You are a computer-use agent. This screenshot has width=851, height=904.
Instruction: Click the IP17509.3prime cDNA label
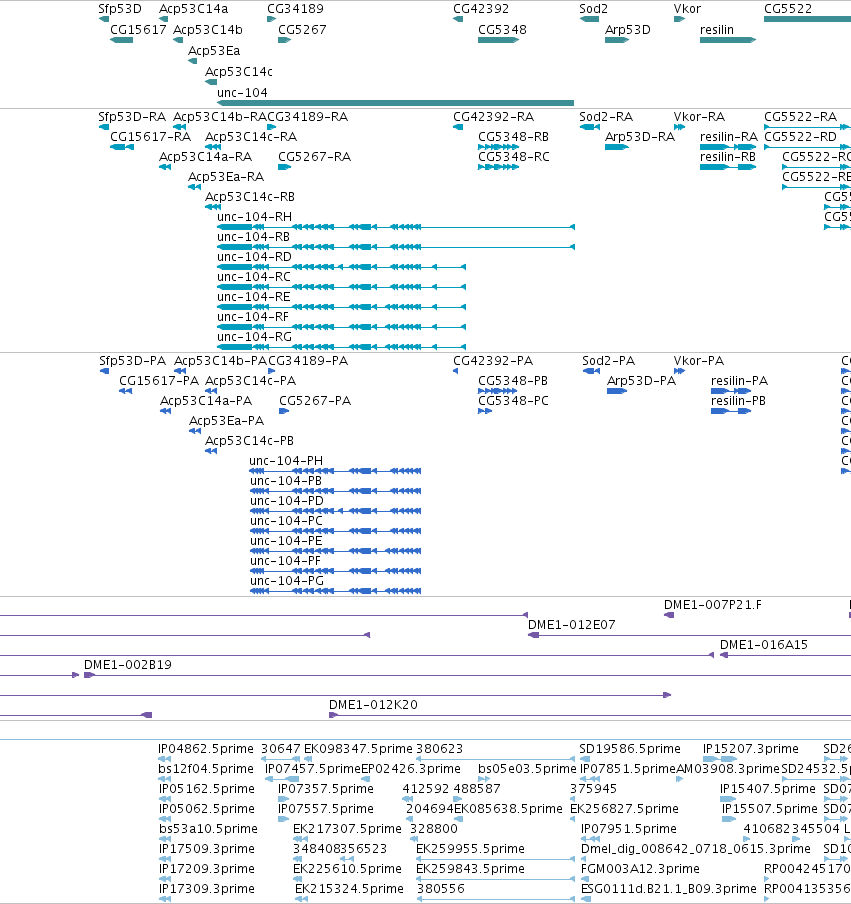click(x=206, y=849)
